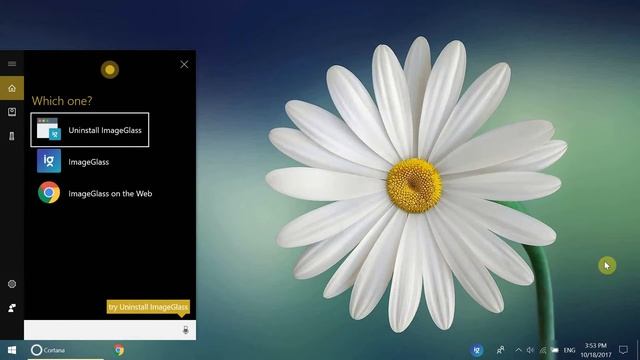The image size is (640, 360).
Task: Open Cortana Settings gear icon
Action: point(12,284)
